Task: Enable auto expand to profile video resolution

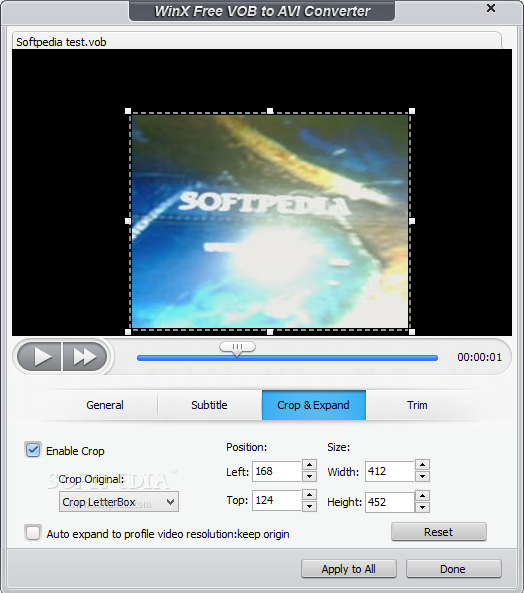Action: 33,533
